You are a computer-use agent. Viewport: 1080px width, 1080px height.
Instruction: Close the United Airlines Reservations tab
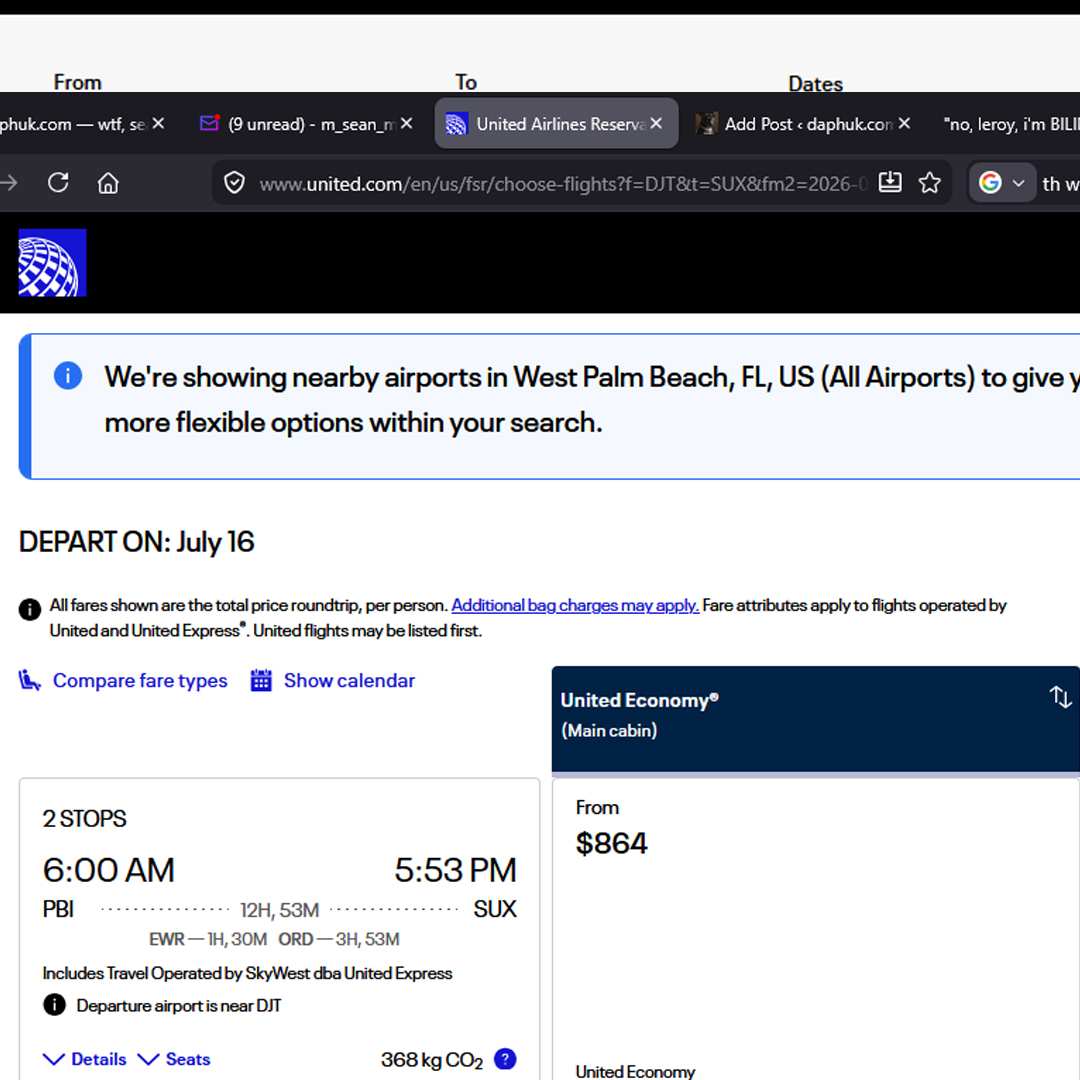pos(656,123)
